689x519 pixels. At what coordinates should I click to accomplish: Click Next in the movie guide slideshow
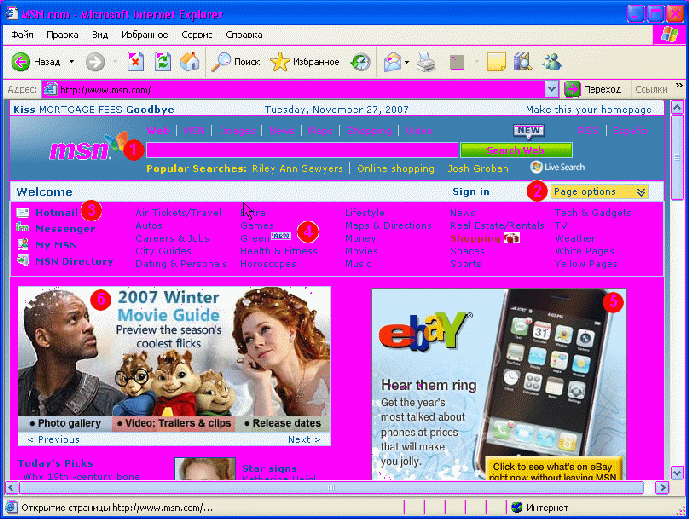[304, 439]
